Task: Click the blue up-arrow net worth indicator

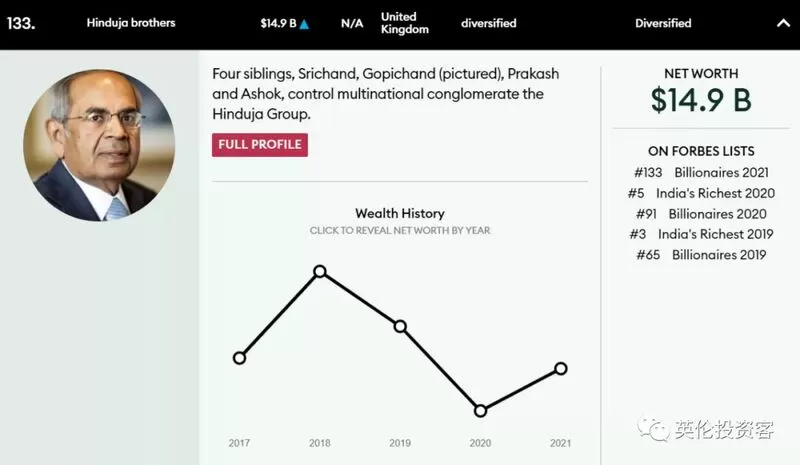Action: [x=304, y=24]
